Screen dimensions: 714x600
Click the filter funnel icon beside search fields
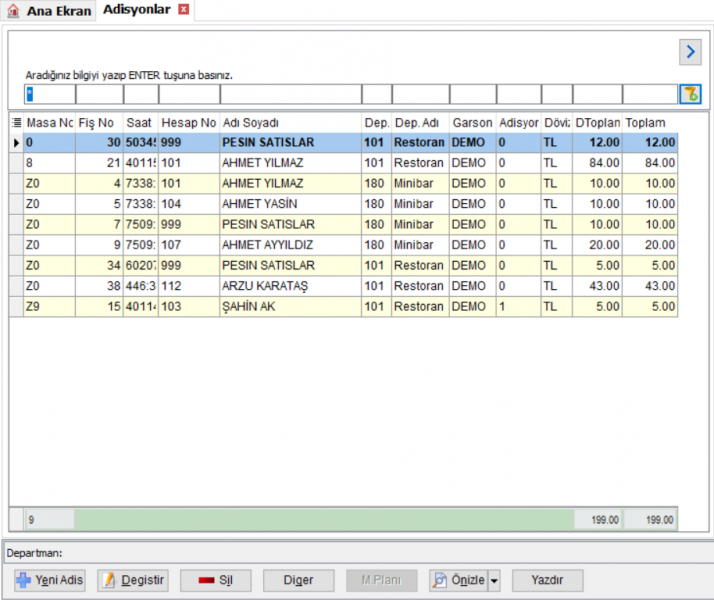690,94
